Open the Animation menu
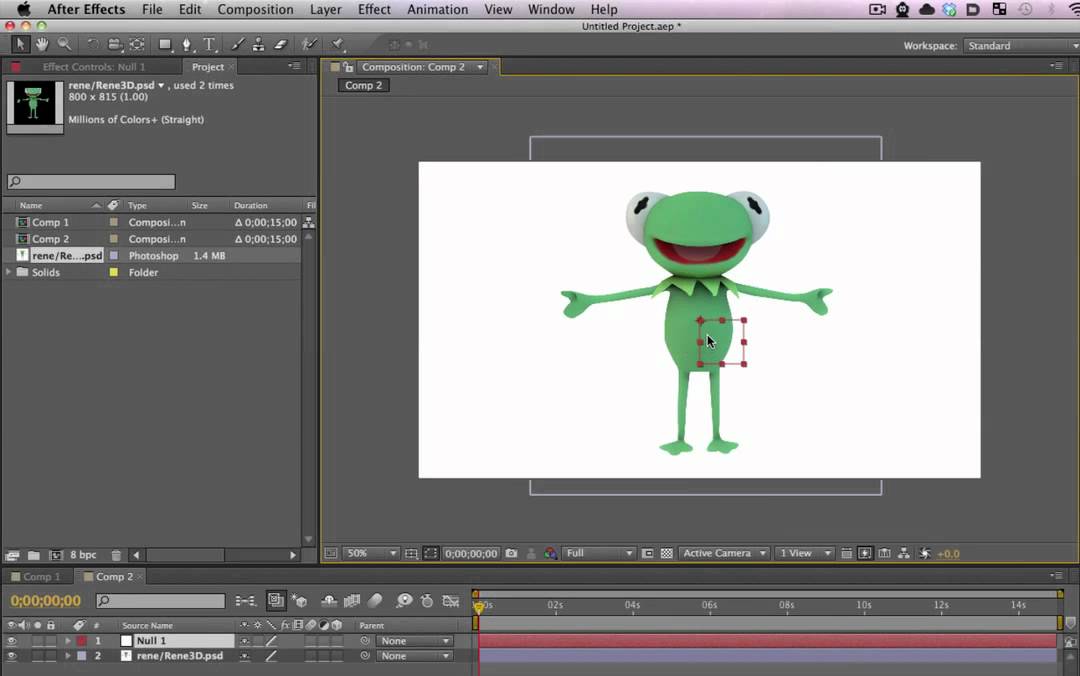This screenshot has width=1080, height=676. pos(437,10)
